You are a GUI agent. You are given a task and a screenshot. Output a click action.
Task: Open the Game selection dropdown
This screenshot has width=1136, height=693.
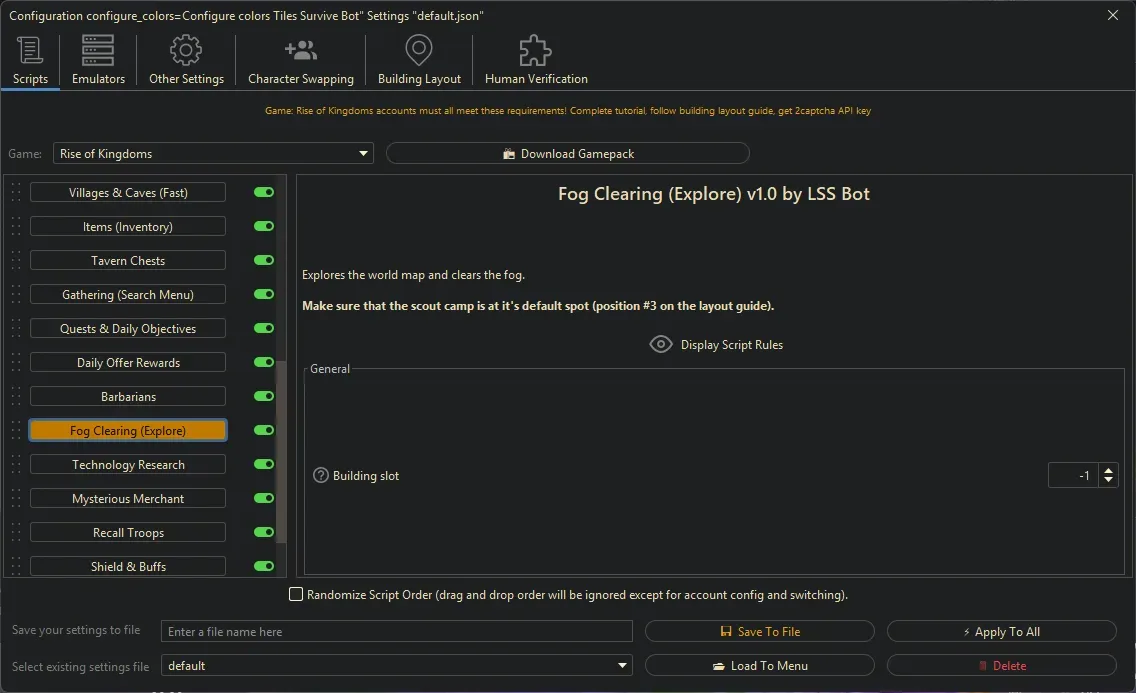362,153
